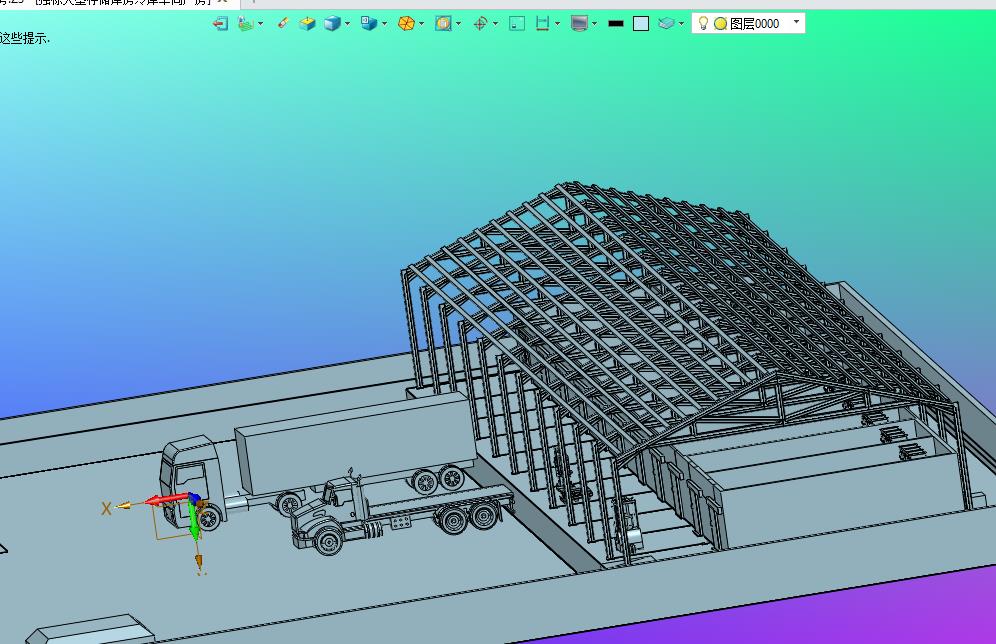Expand the crosshair target dropdown arrow
Image resolution: width=996 pixels, height=644 pixels.
click(x=495, y=24)
